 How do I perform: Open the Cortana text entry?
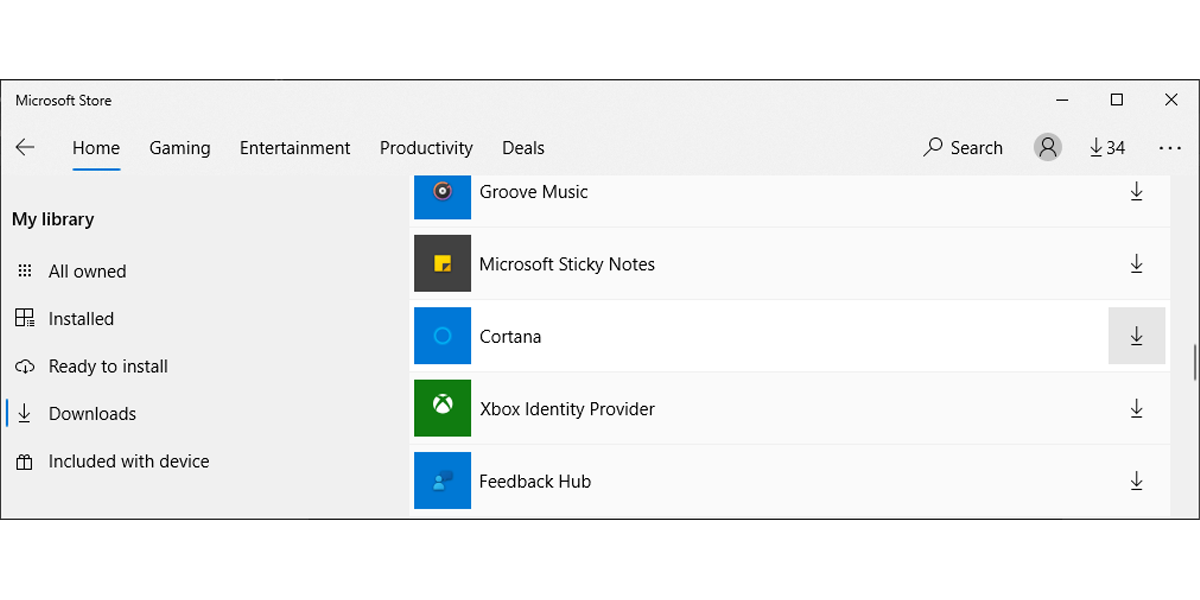point(510,337)
